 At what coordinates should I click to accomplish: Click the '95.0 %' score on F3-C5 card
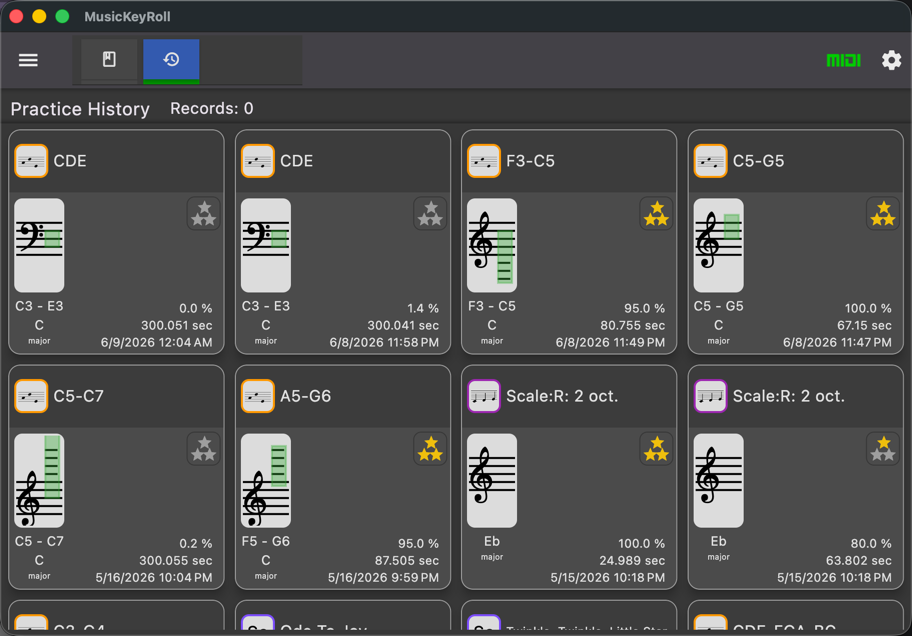644,308
